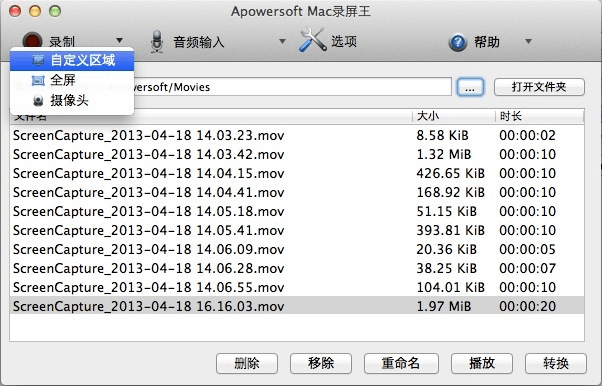Image resolution: width=602 pixels, height=386 pixels.
Task: Click the 393.81 KiB size cell
Action: pos(450,230)
